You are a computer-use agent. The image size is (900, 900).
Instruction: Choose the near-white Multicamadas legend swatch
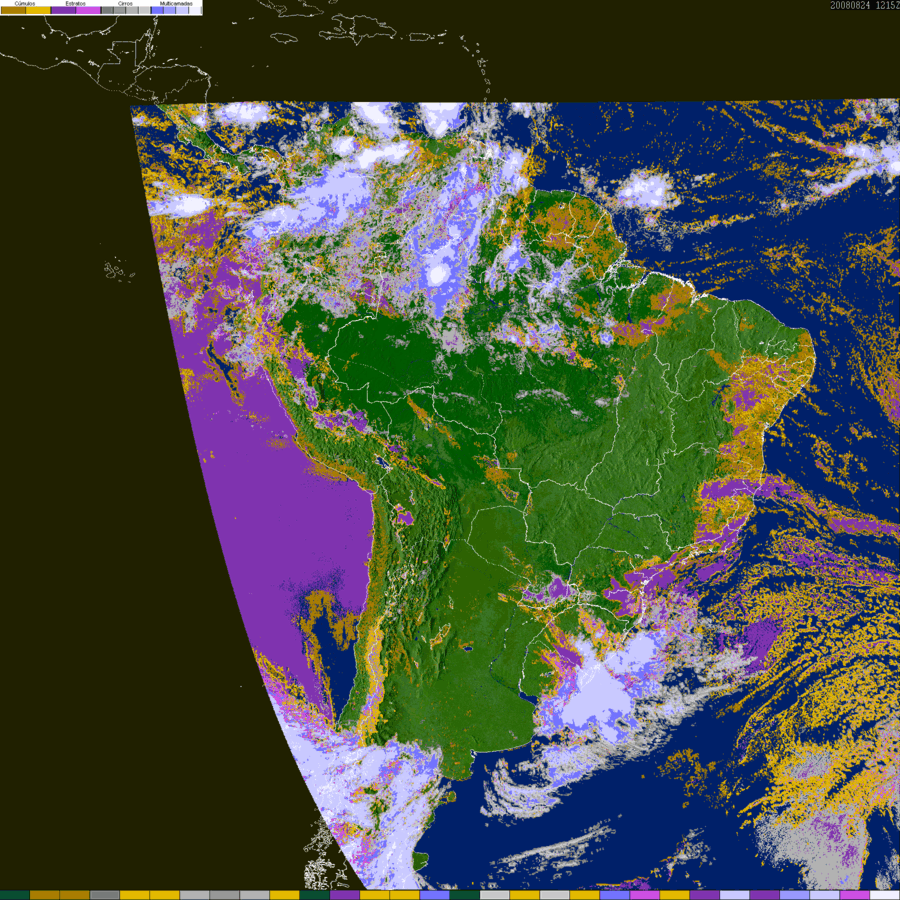tap(195, 10)
